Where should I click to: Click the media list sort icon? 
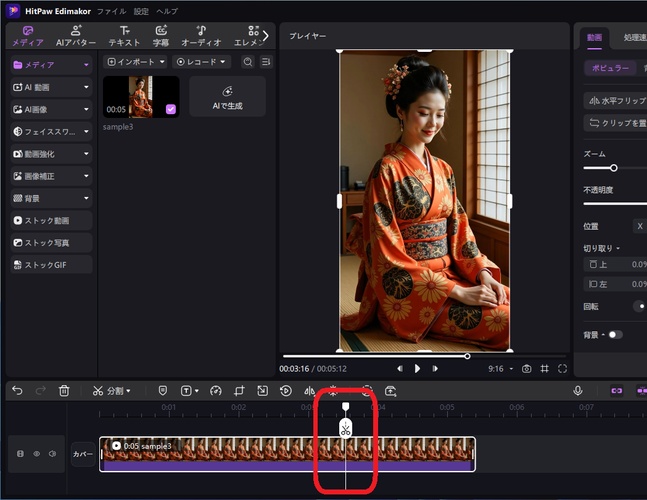tap(266, 62)
